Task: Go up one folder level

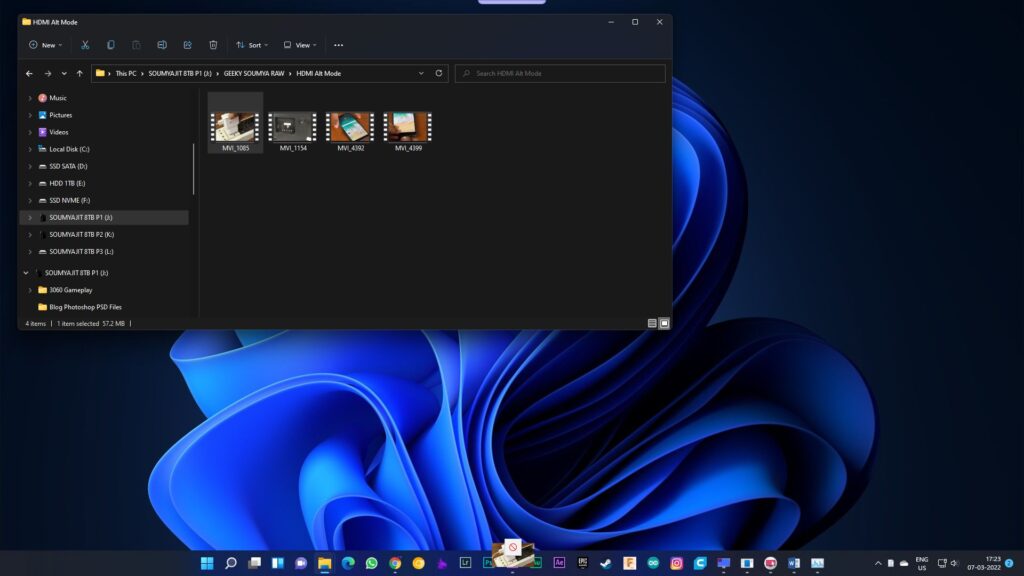Action: 80,74
